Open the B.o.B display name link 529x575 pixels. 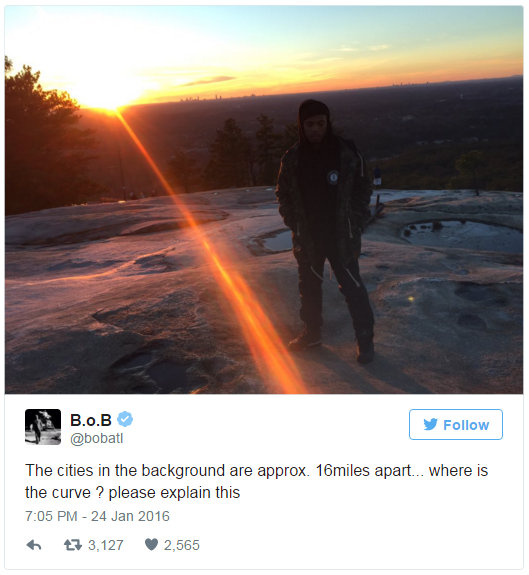tap(91, 420)
